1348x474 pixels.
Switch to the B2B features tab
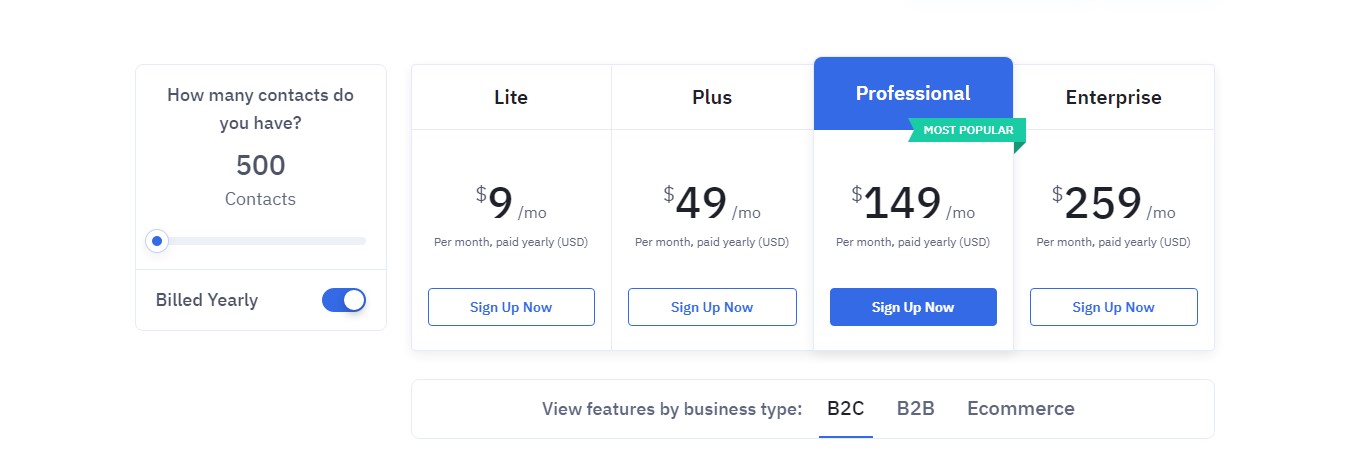(916, 409)
